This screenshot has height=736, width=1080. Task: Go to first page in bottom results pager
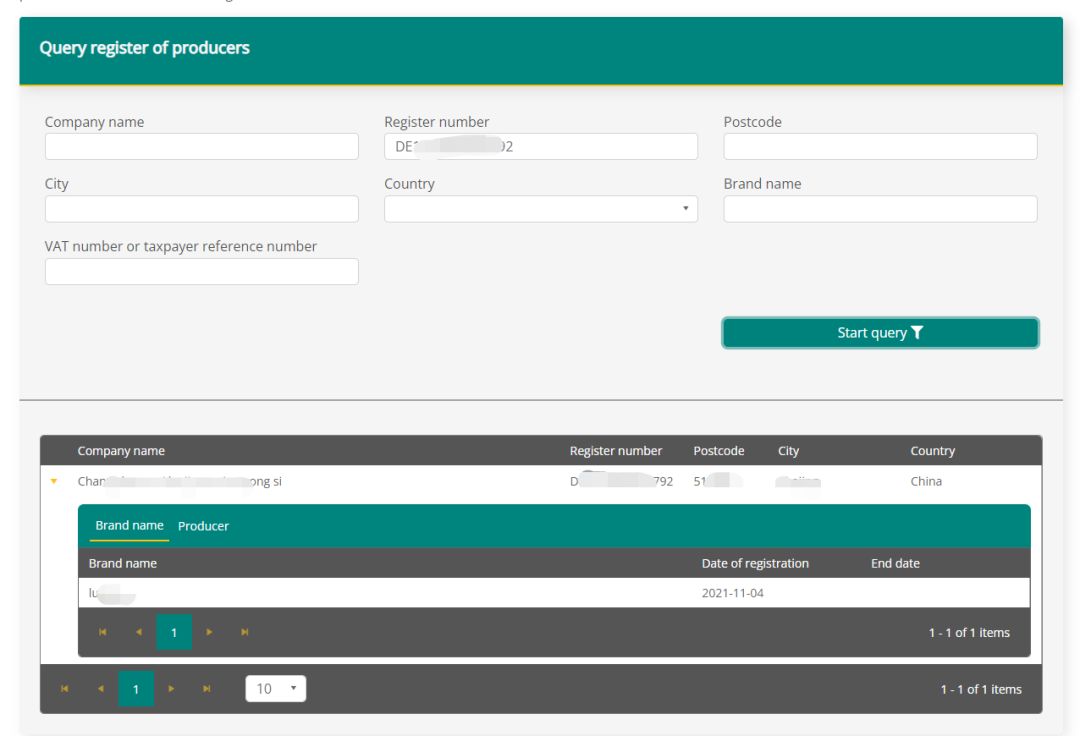click(x=64, y=689)
